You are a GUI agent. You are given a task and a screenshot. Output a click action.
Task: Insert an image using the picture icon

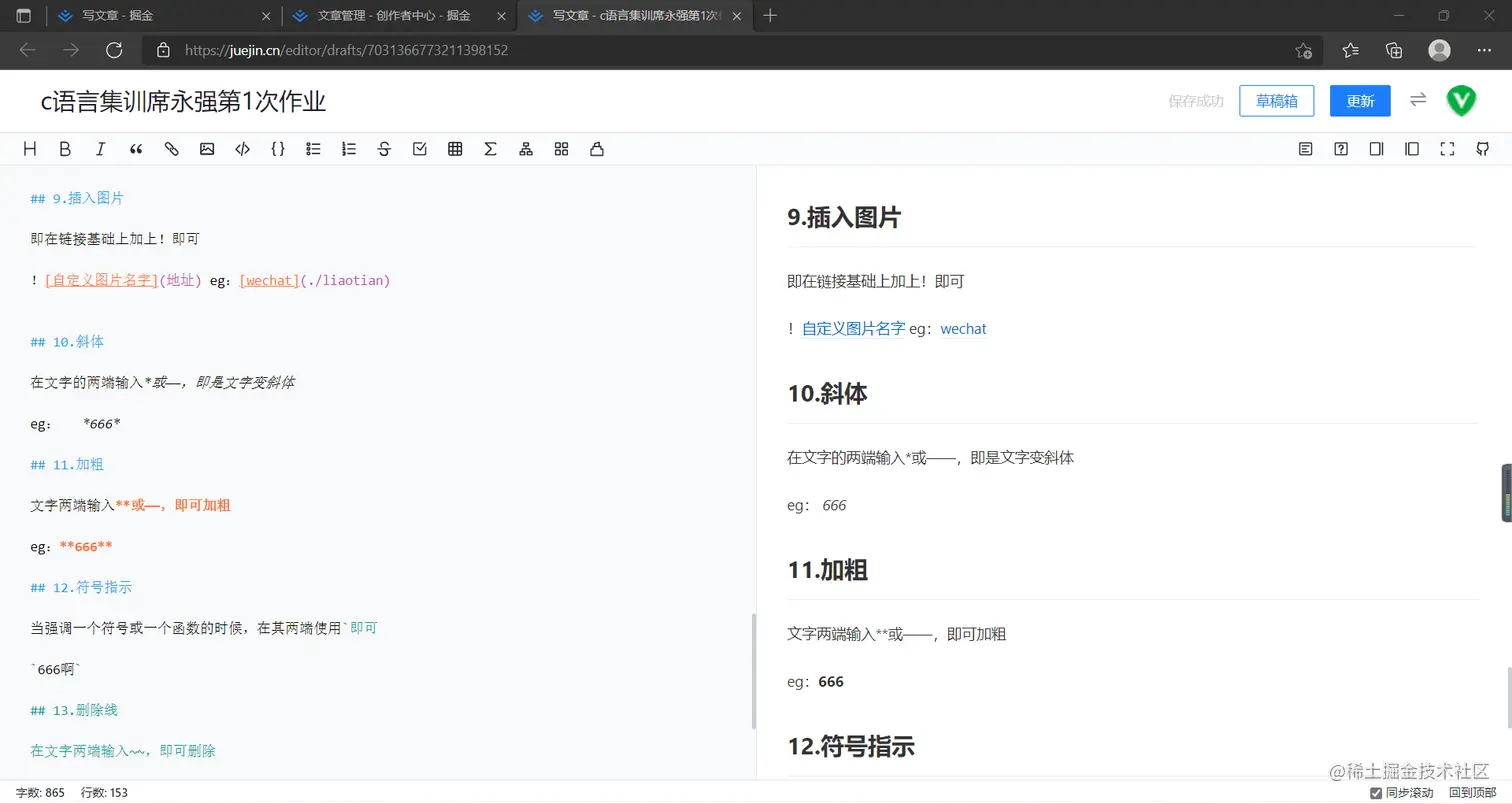207,149
